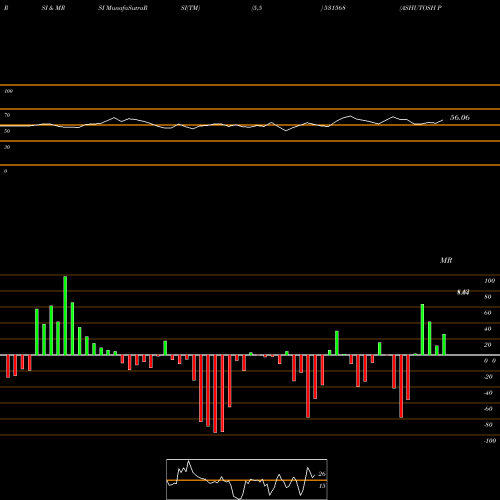Click the 80 axis label on MR scale

coord(488,297)
